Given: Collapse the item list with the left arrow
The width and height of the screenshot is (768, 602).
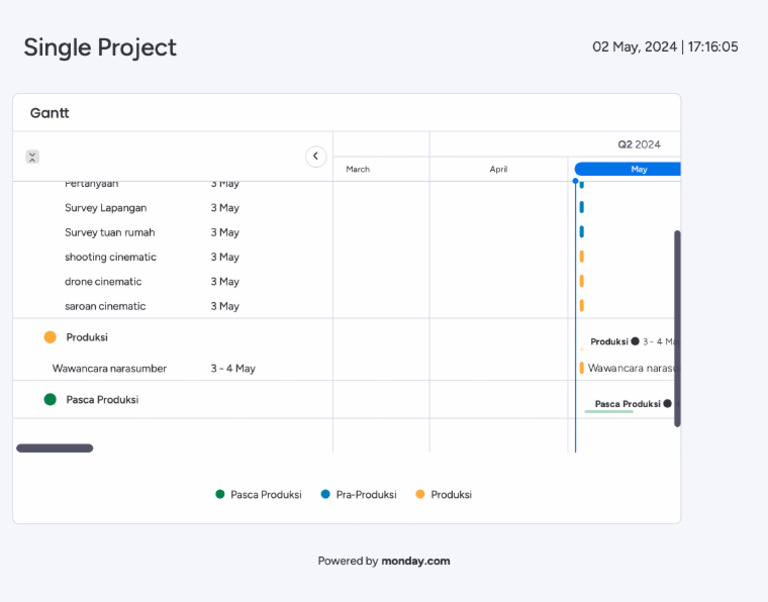Looking at the screenshot, I should [316, 156].
